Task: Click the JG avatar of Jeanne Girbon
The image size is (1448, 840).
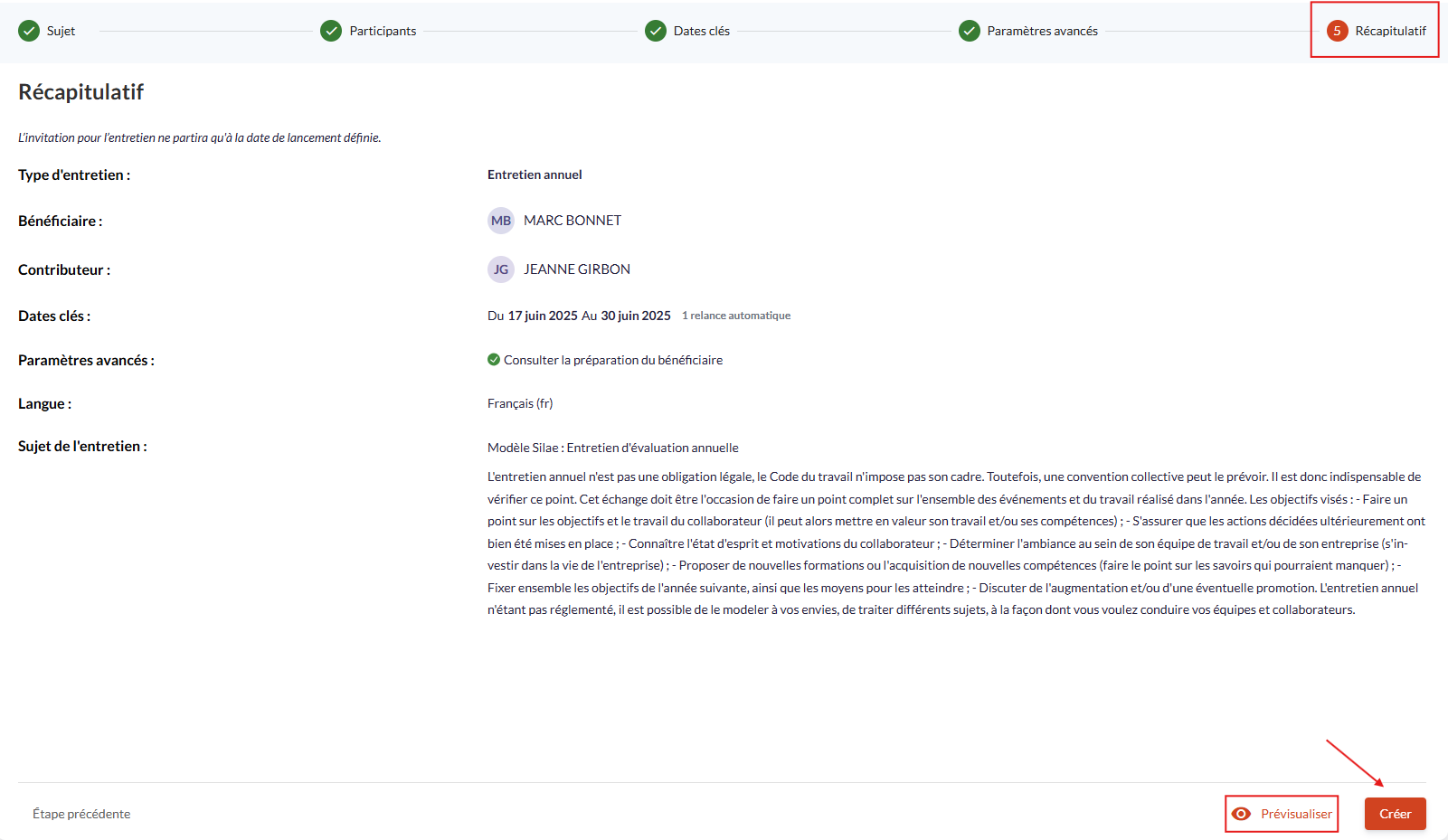Action: tap(501, 269)
